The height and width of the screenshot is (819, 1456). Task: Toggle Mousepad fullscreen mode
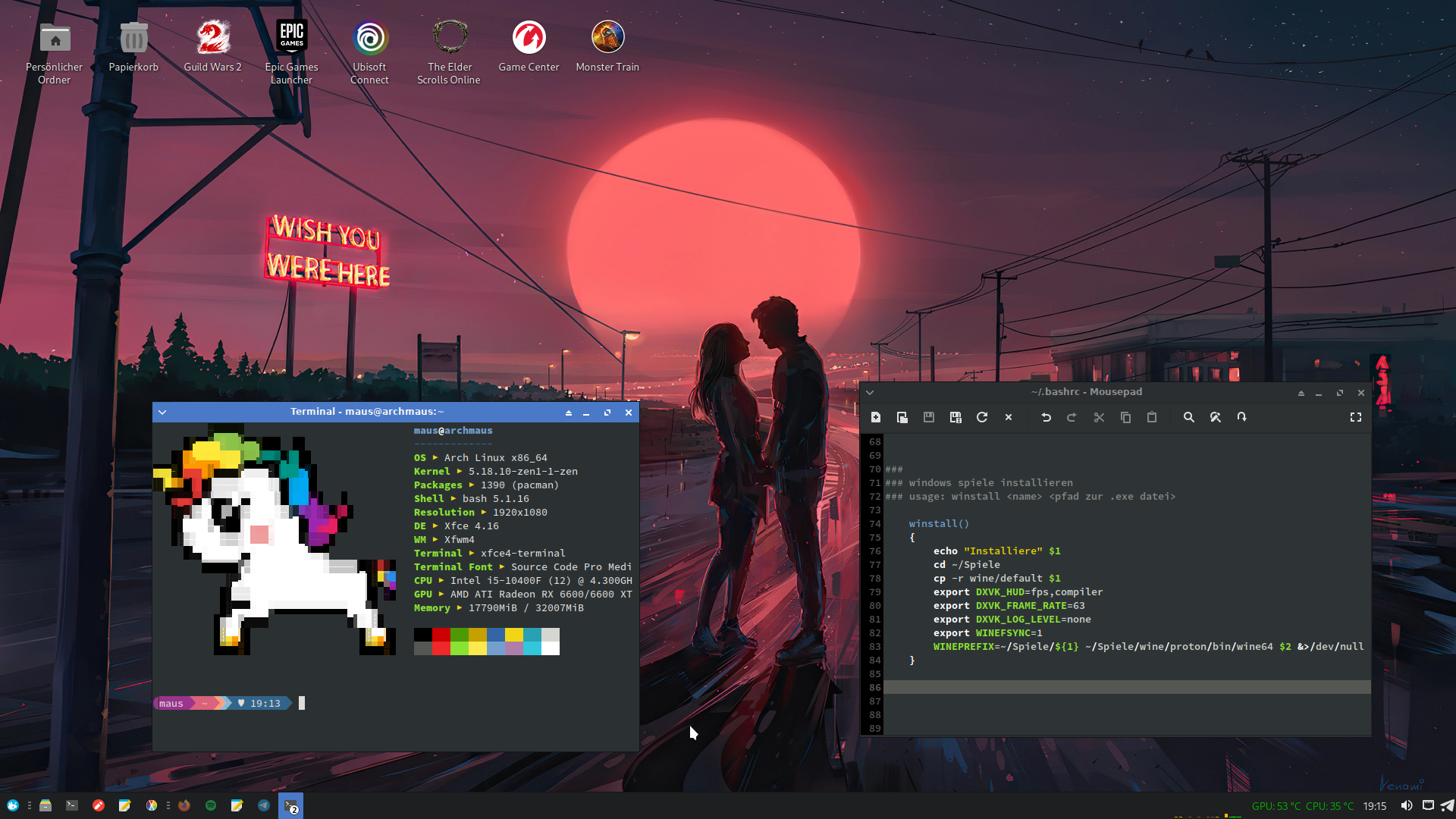click(x=1356, y=417)
